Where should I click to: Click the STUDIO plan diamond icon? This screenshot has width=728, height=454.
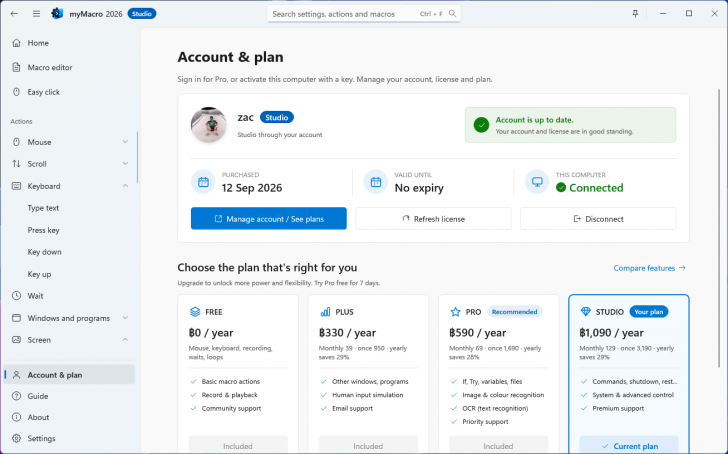coord(585,311)
